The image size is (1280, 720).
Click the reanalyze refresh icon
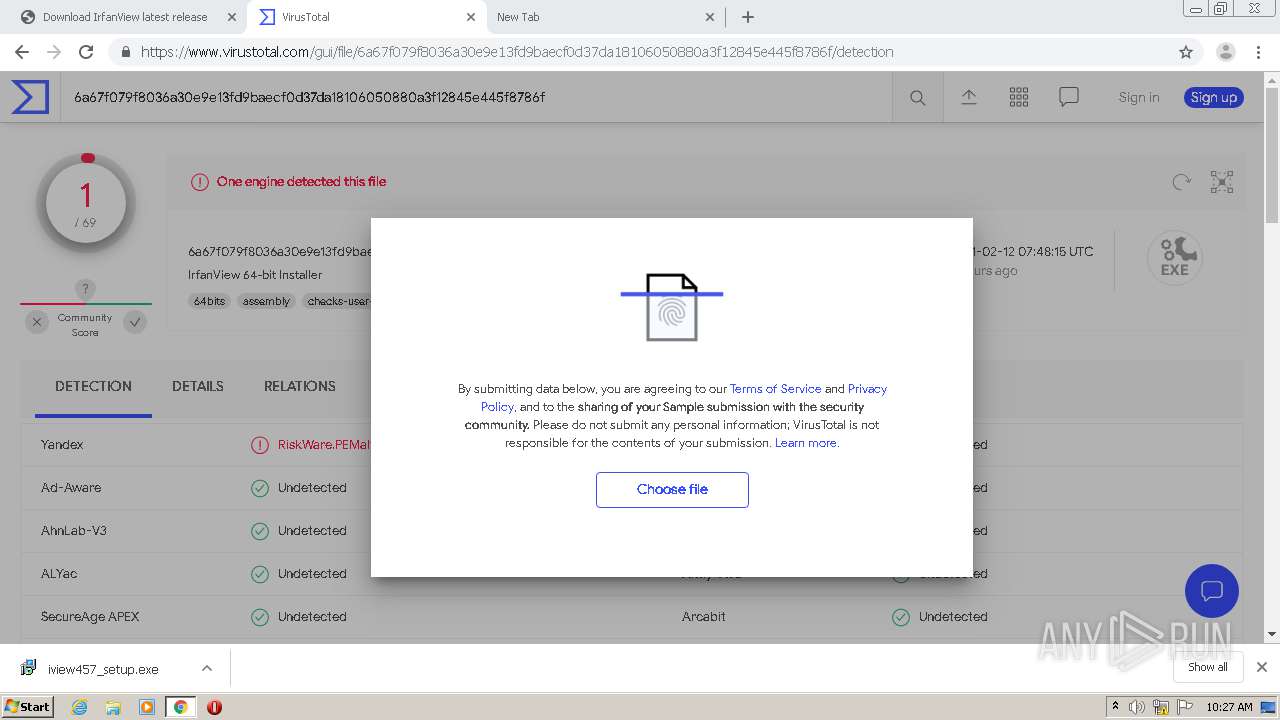click(x=1181, y=182)
